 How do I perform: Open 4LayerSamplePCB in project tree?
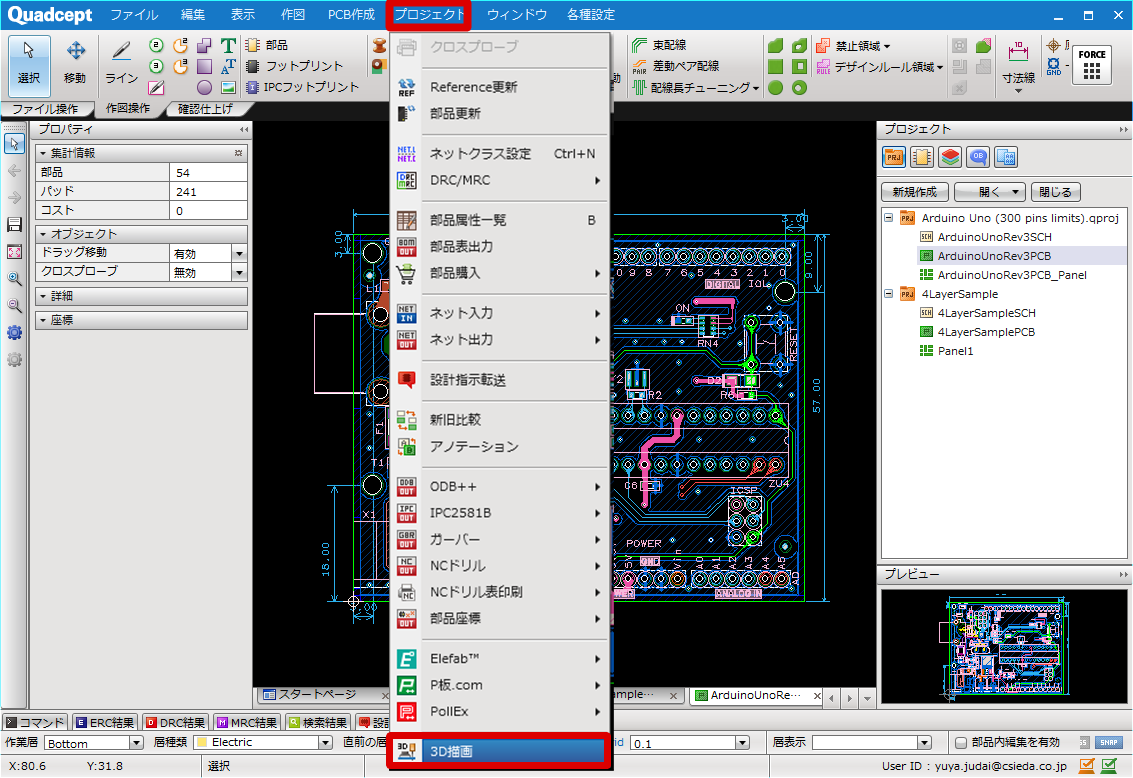tap(985, 332)
